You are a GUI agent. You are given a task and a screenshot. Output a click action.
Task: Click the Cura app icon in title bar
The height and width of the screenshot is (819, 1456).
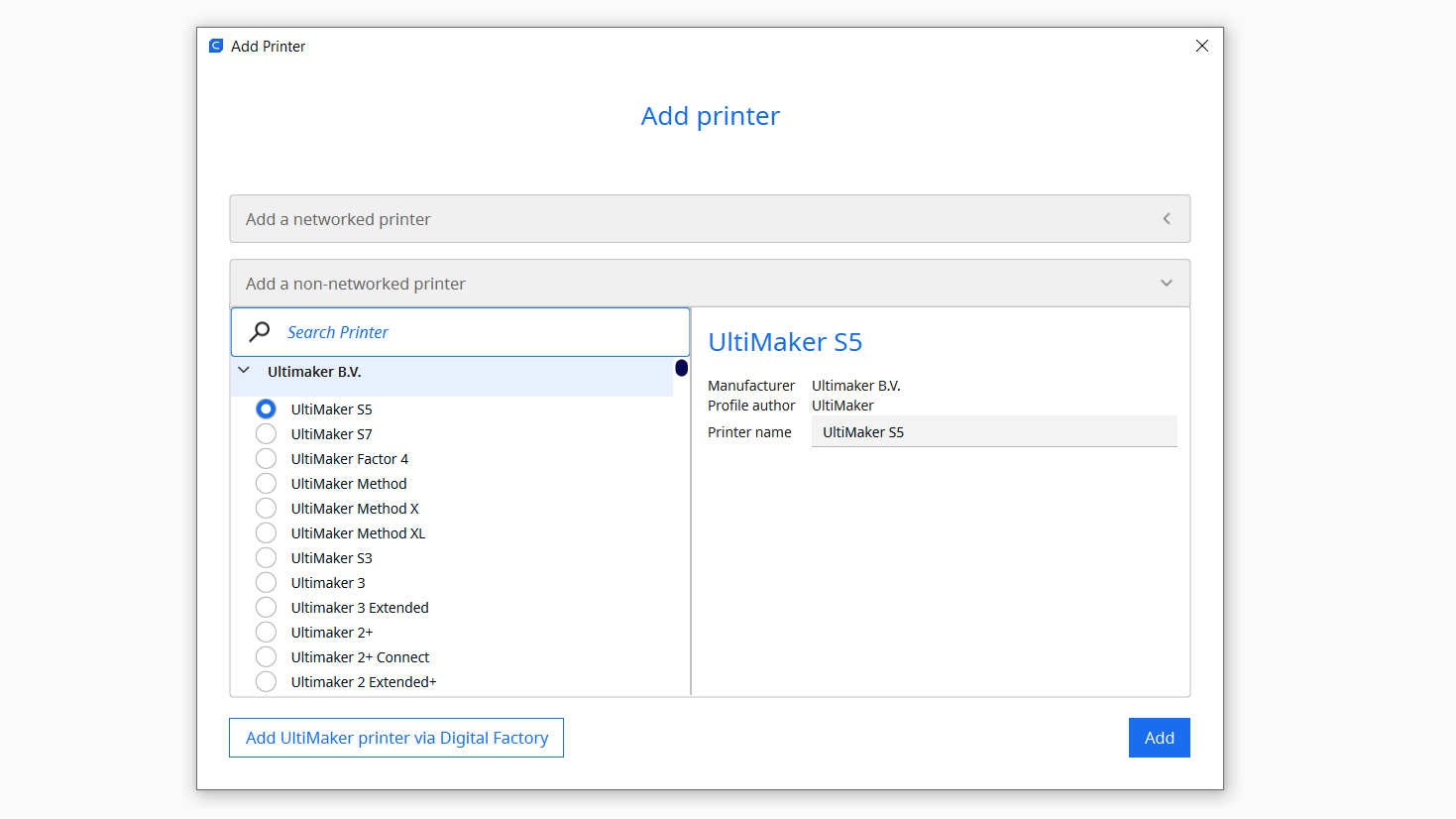point(216,46)
